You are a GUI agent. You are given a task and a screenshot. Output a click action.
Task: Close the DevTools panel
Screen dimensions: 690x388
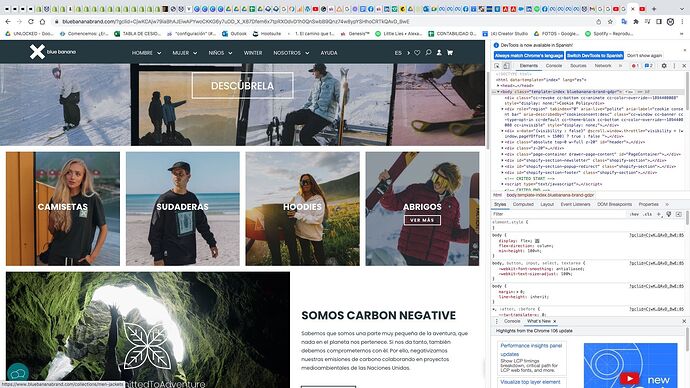tap(684, 66)
